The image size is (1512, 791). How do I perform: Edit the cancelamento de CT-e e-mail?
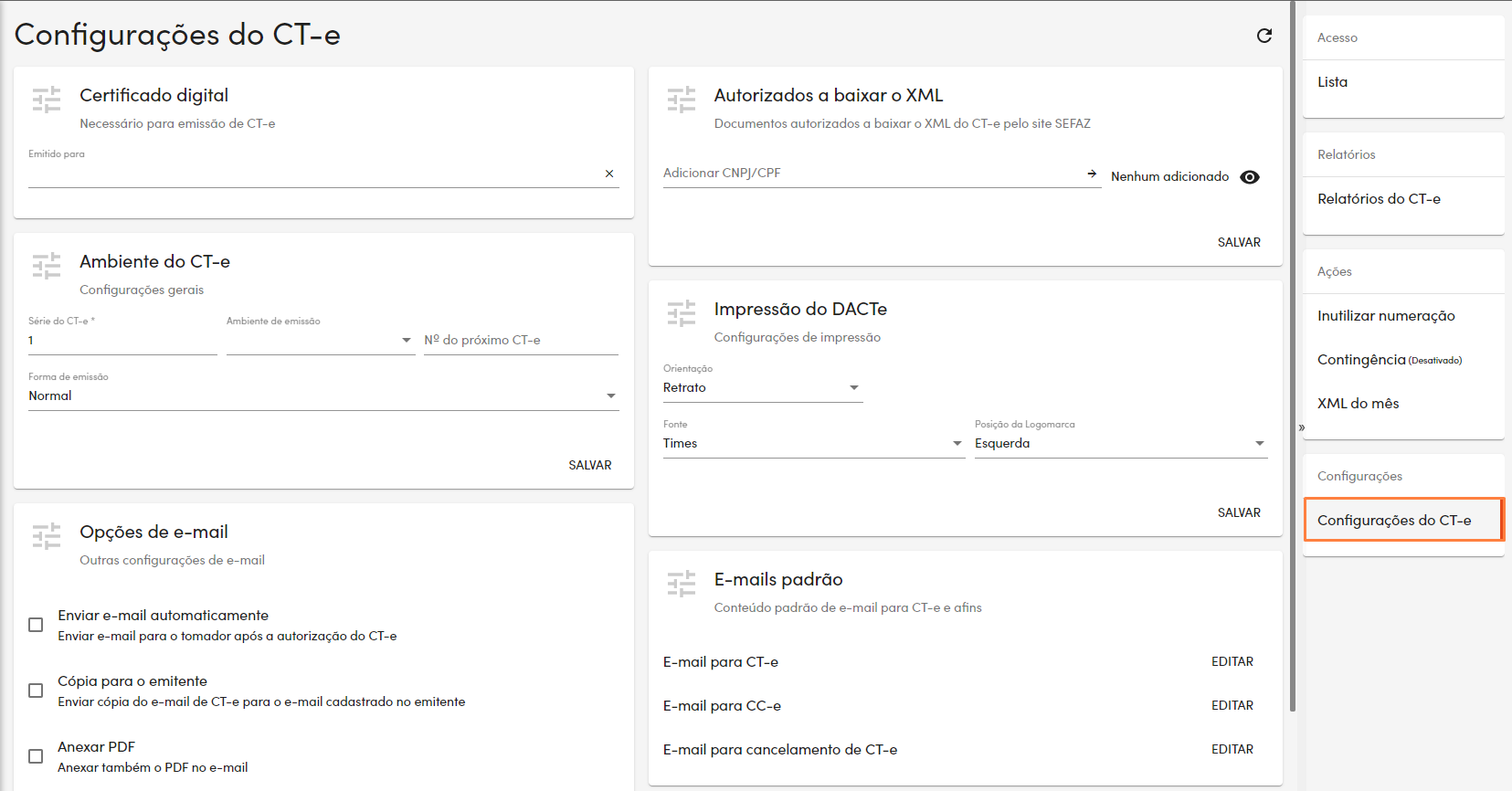1232,749
